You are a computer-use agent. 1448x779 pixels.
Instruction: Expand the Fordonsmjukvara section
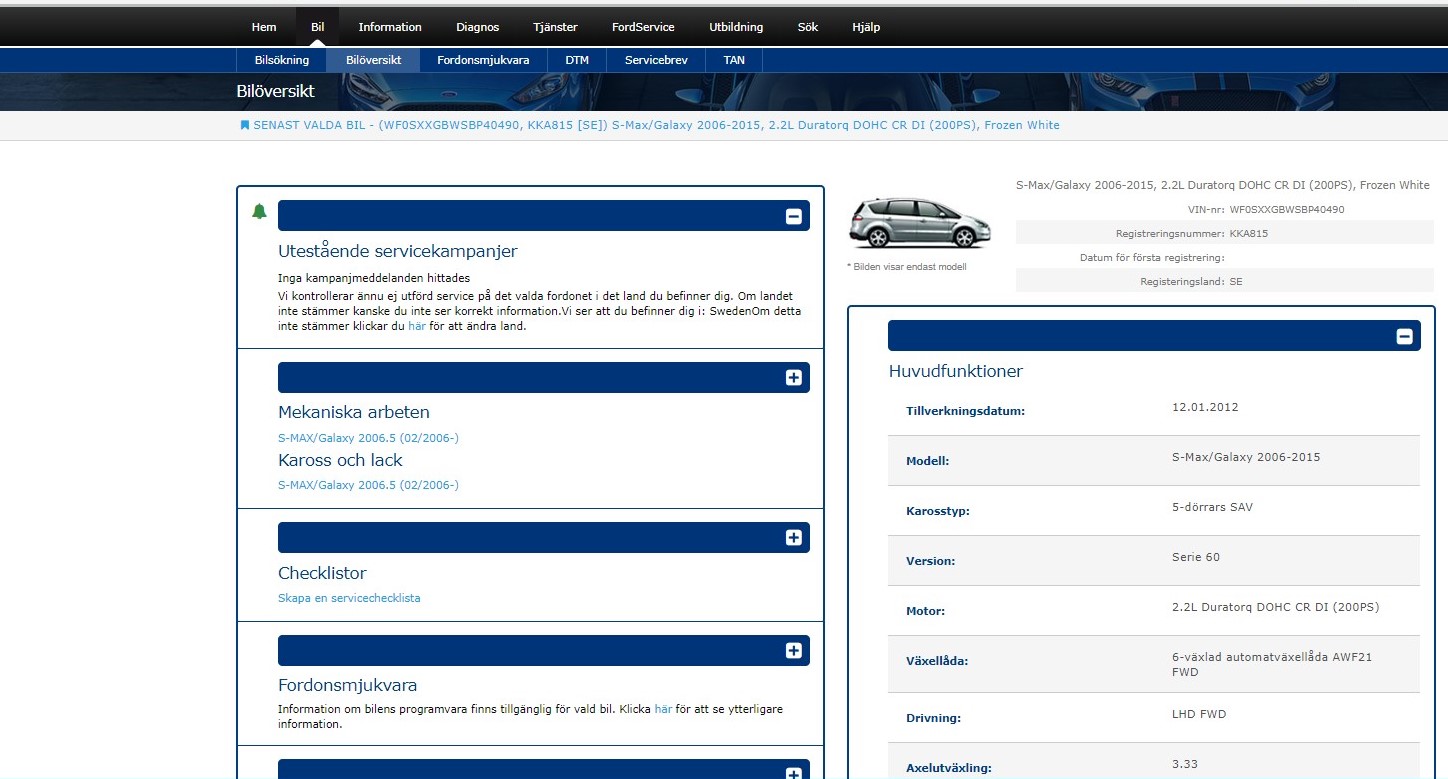[x=793, y=651]
